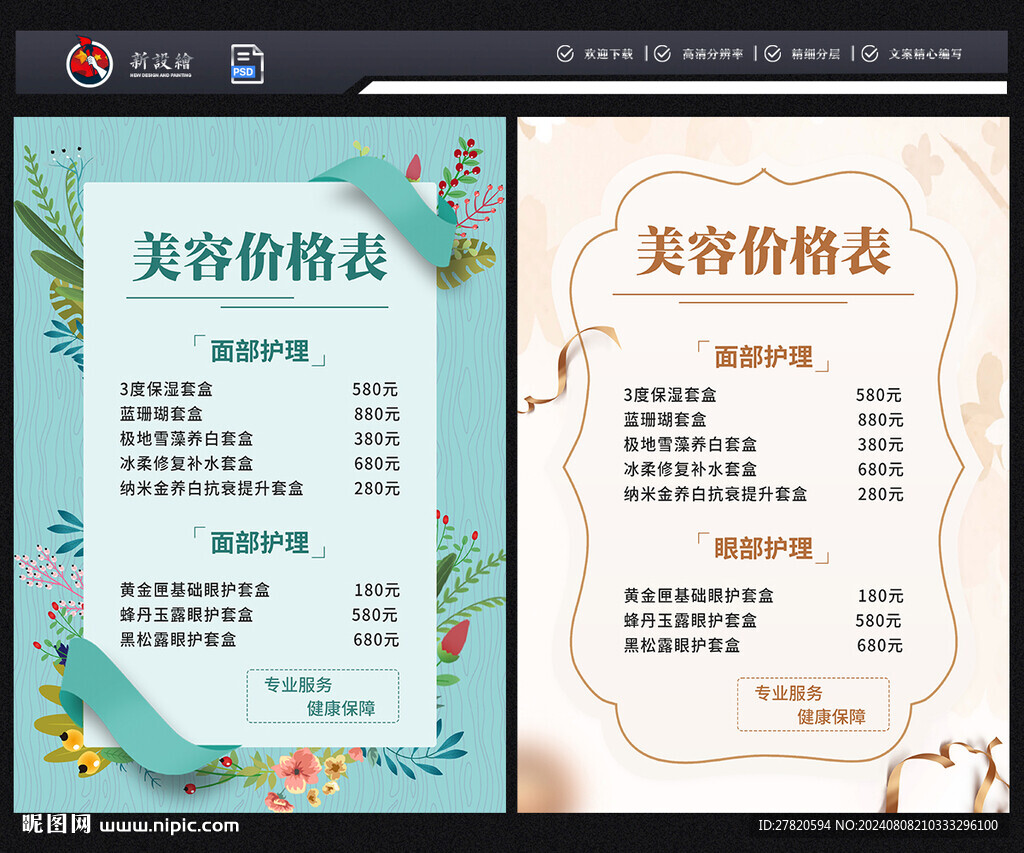
Task: Click 3度保湿套盒 in the orange poster
Action: click(x=670, y=395)
